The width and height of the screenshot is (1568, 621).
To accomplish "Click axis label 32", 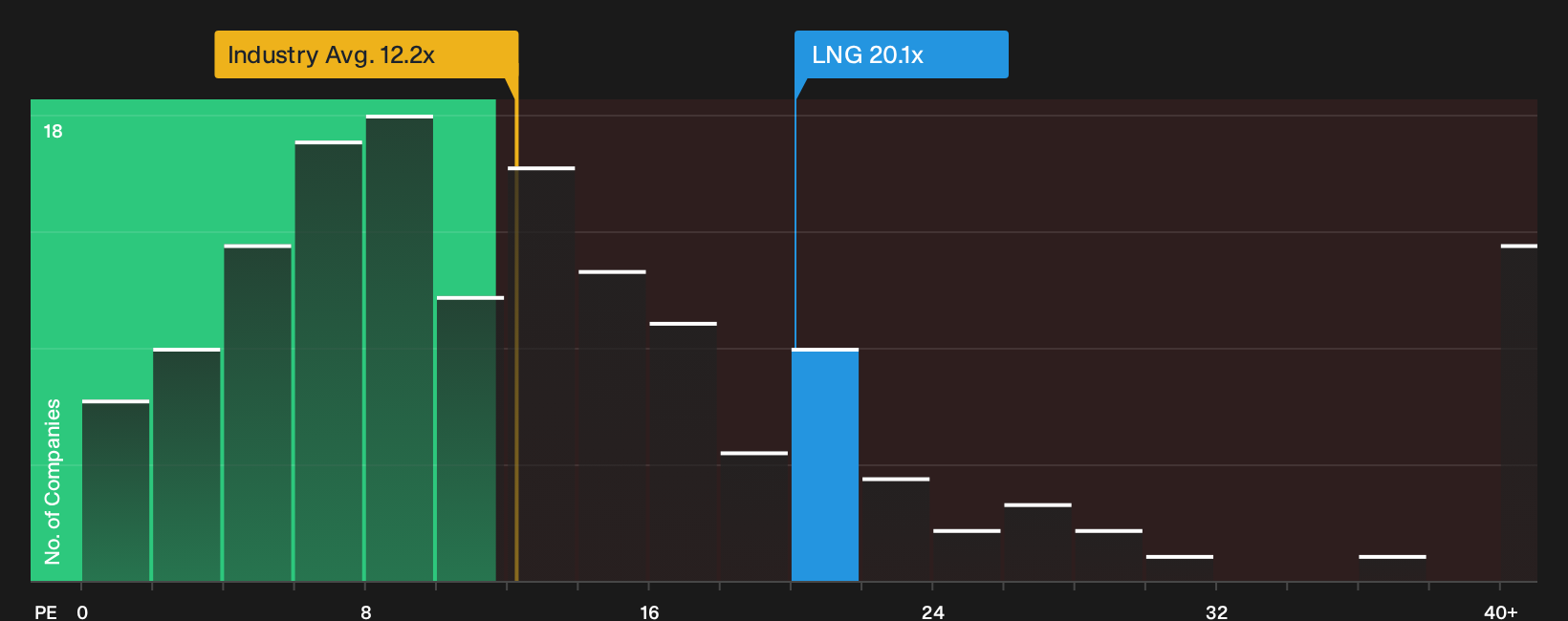I will pyautogui.click(x=1216, y=611).
